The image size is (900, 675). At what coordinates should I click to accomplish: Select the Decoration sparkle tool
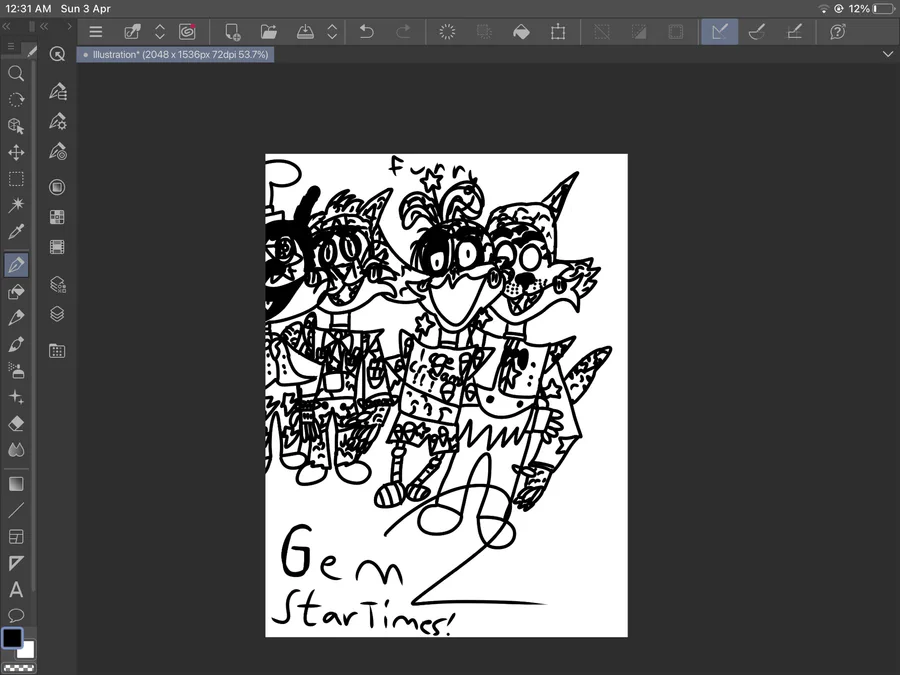point(16,397)
